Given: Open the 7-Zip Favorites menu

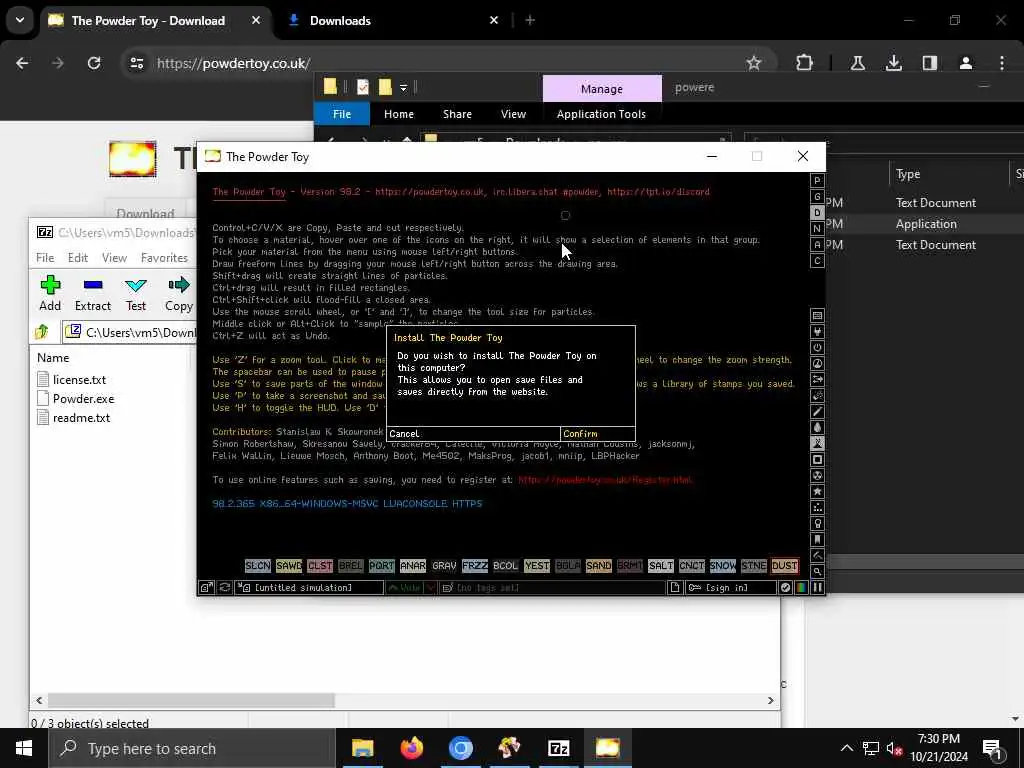Looking at the screenshot, I should (164, 257).
